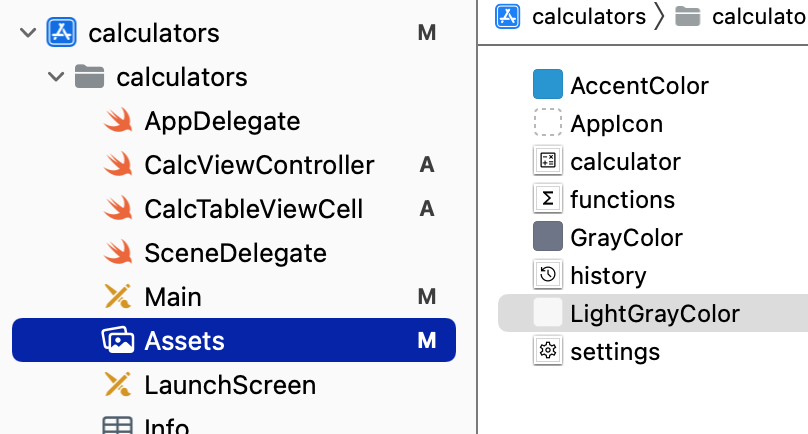Select CalcTableViewCell in the navigator

click(254, 209)
